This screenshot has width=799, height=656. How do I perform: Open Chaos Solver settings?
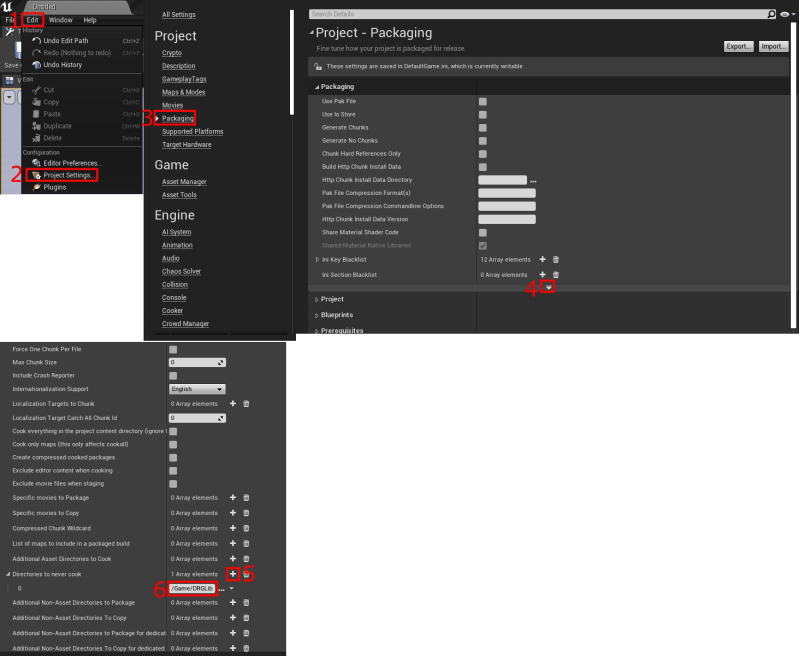pos(181,272)
